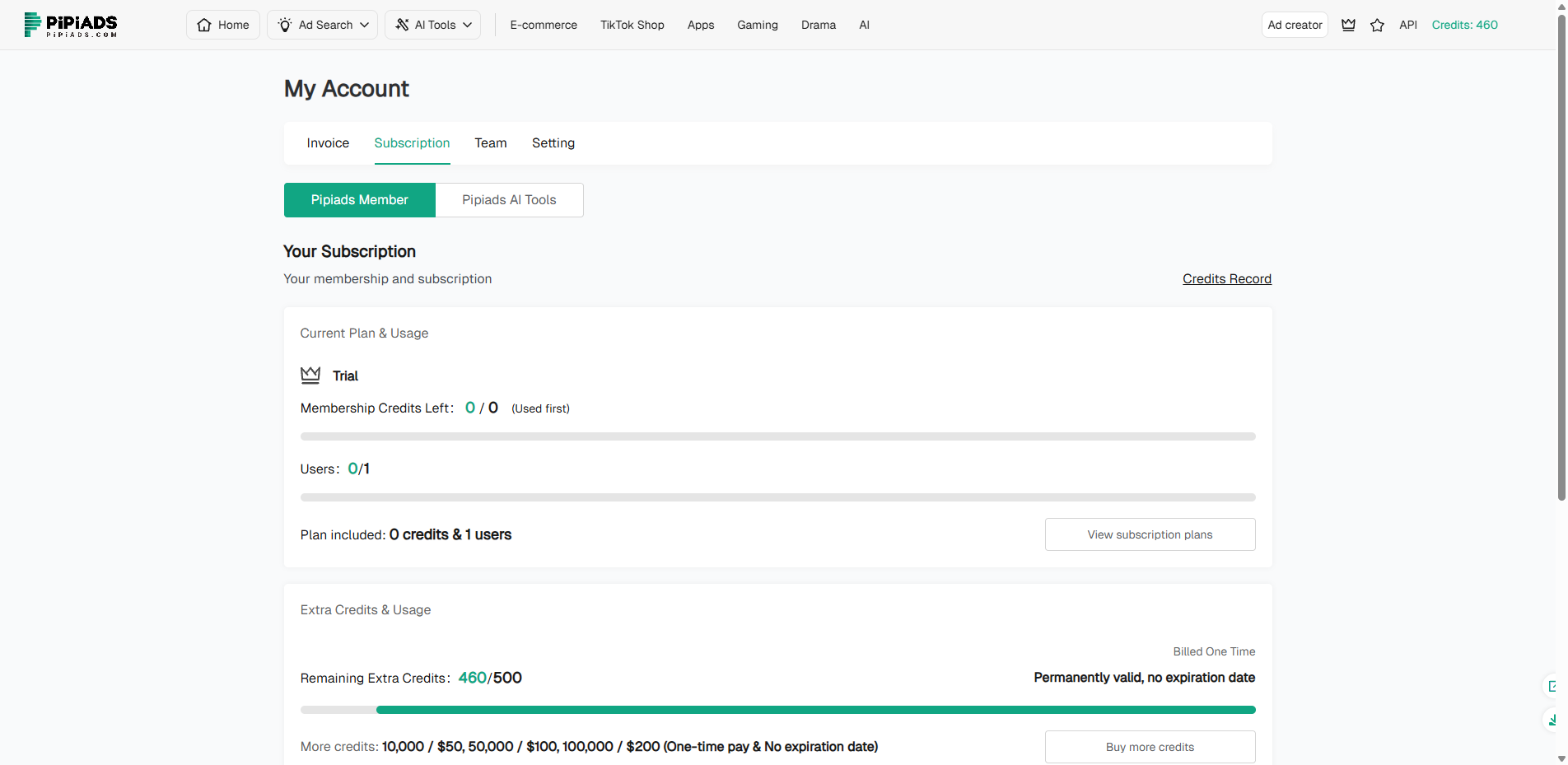
Task: Select the Pipiads Member toggle button
Action: click(x=360, y=200)
